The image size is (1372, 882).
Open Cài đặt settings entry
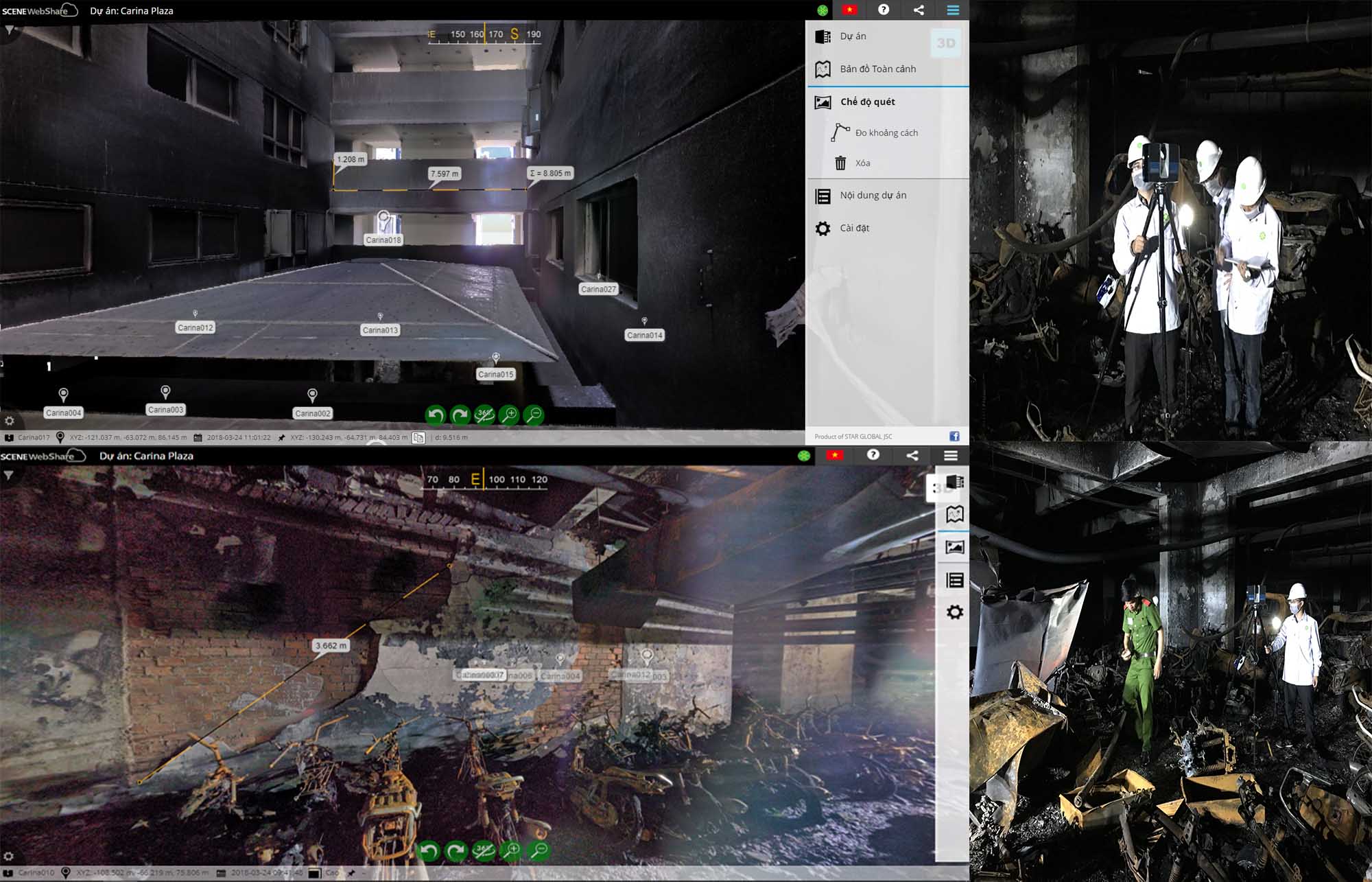[854, 228]
